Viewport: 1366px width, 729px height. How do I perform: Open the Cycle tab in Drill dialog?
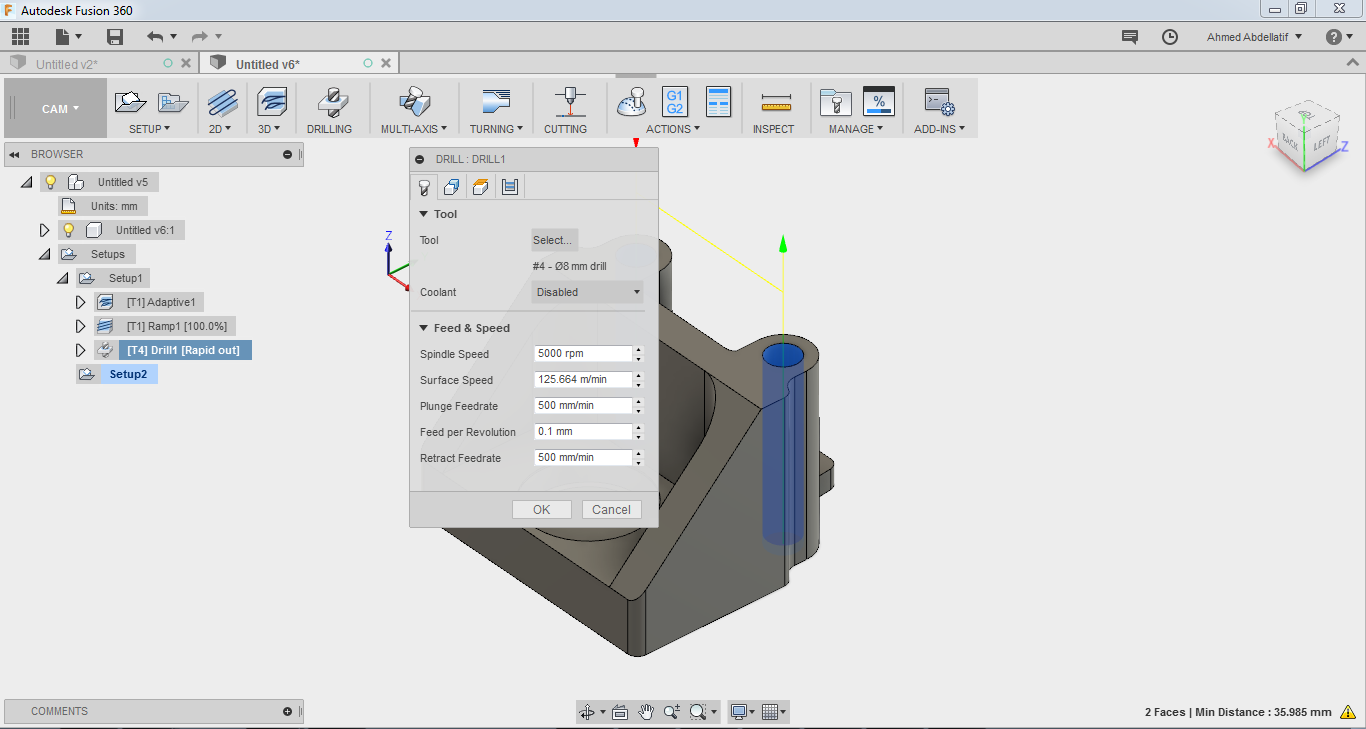click(x=510, y=187)
